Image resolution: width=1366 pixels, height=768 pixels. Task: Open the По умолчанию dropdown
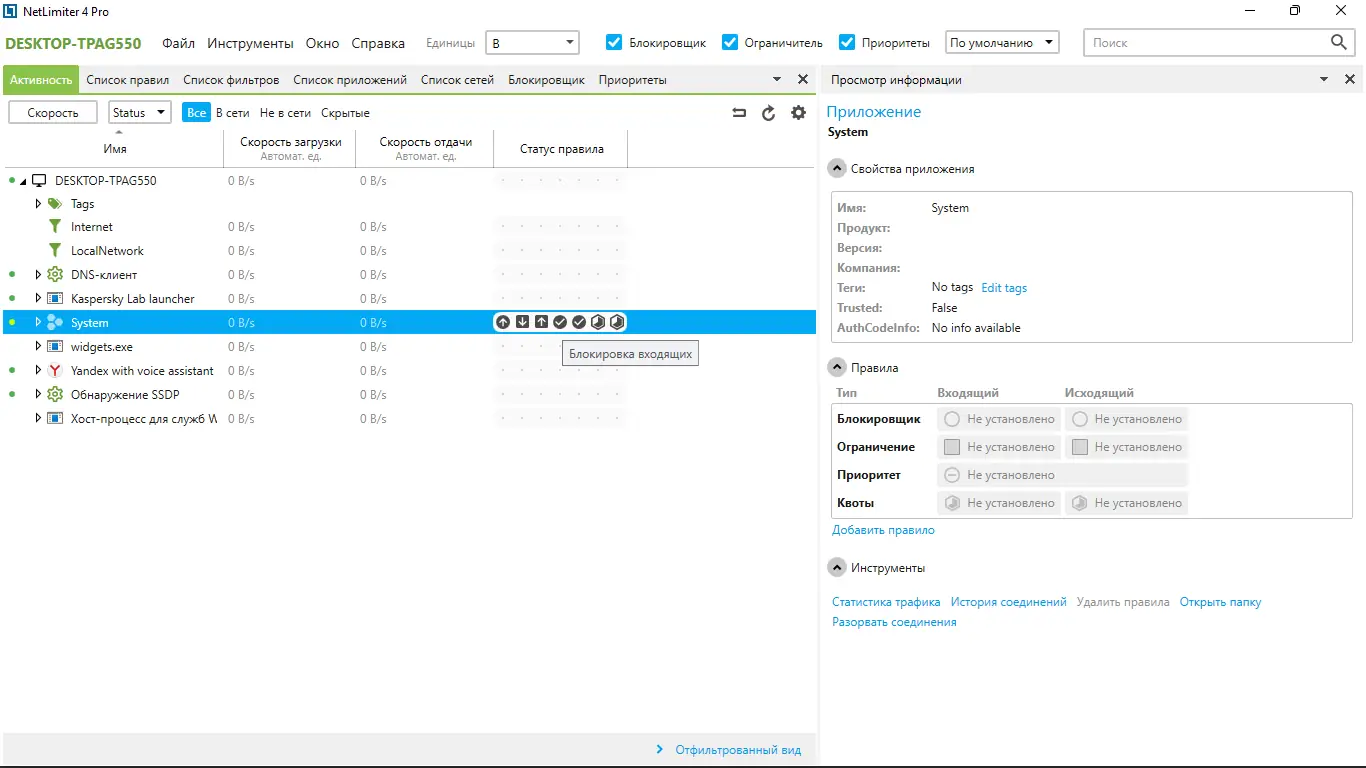coord(1002,43)
